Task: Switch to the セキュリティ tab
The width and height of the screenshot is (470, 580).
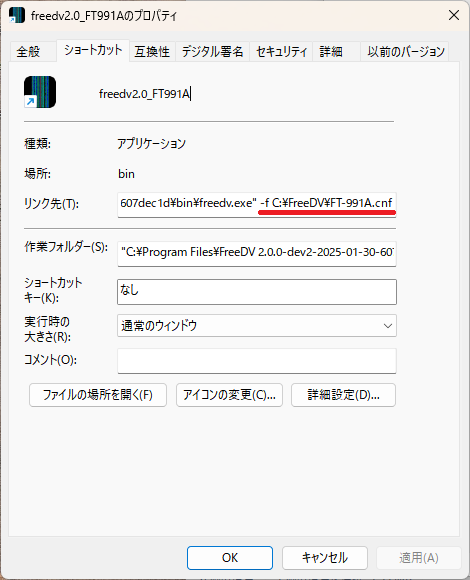Action: 281,51
